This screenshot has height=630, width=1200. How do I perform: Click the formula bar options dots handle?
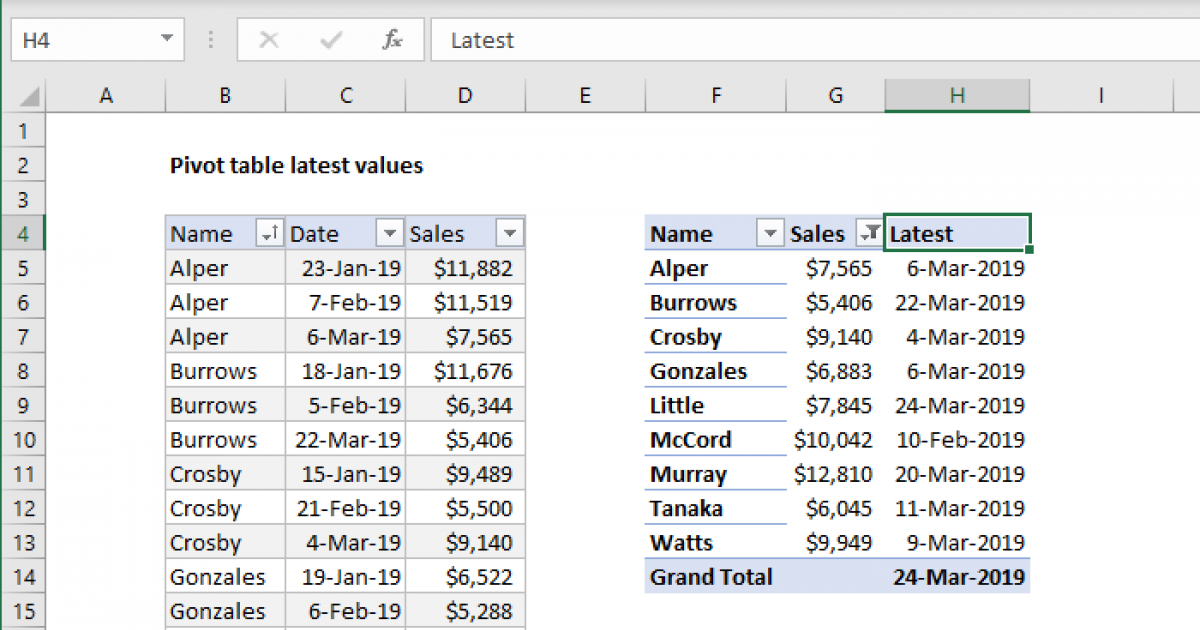point(211,40)
